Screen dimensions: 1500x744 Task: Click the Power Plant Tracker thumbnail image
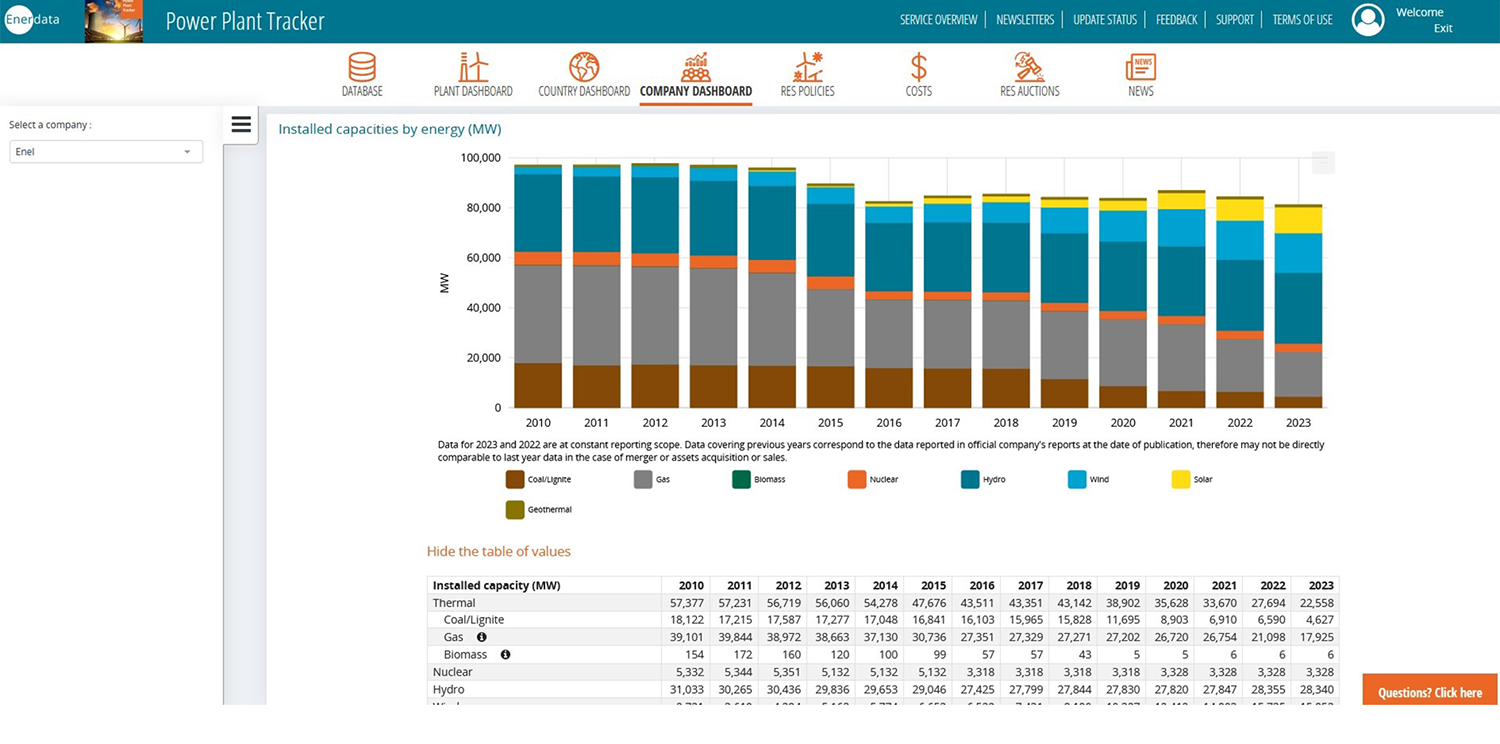point(114,21)
